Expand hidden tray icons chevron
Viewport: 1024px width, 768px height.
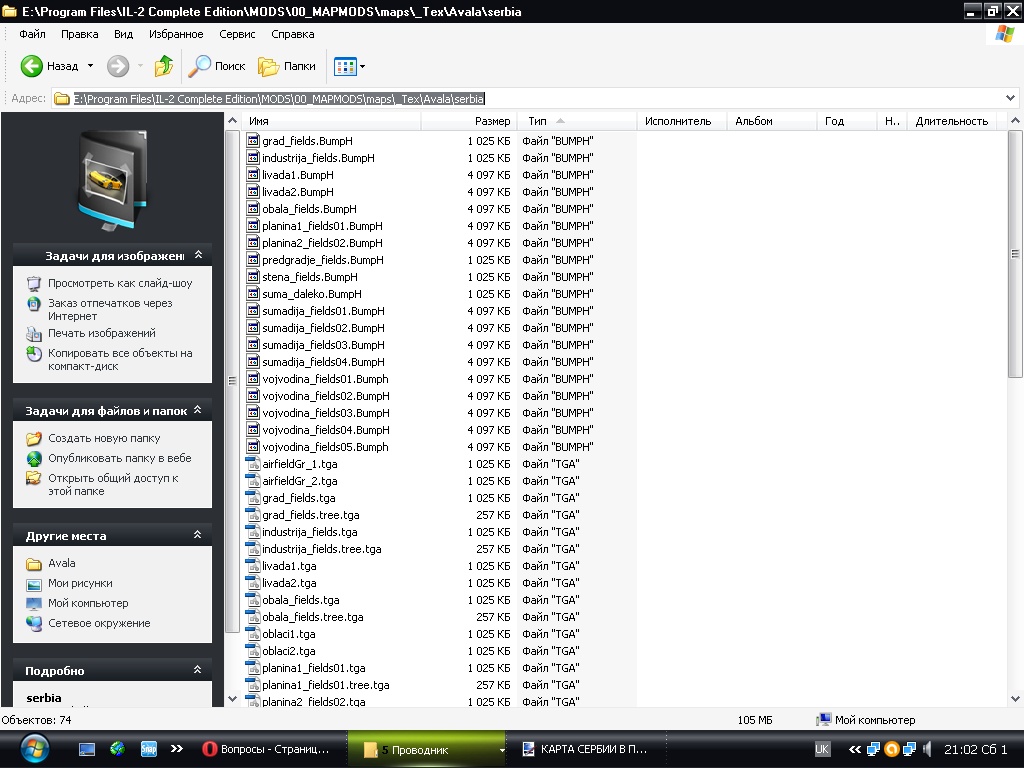854,749
